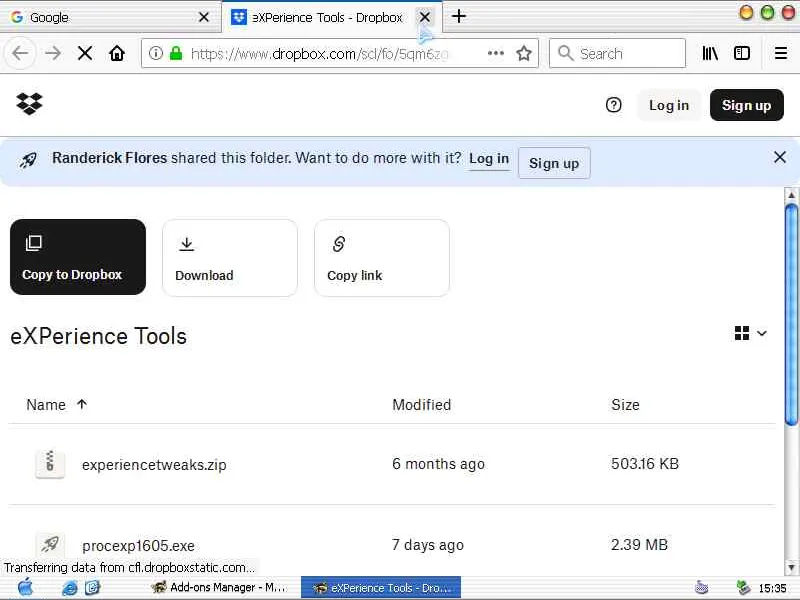This screenshot has width=800, height=600.
Task: Click the Firefox back arrow button
Action: click(20, 53)
